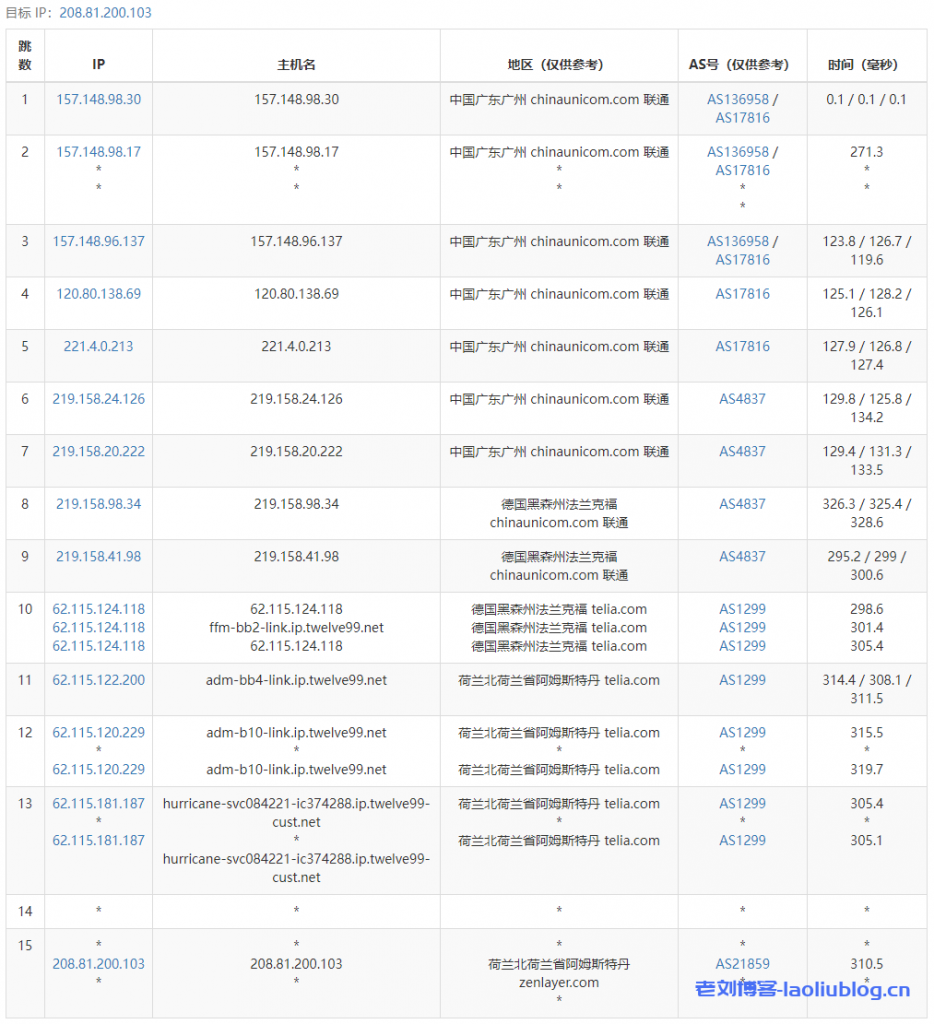Open IP link 157.148.96.137
Screen dimensions: 934x1024
98,241
